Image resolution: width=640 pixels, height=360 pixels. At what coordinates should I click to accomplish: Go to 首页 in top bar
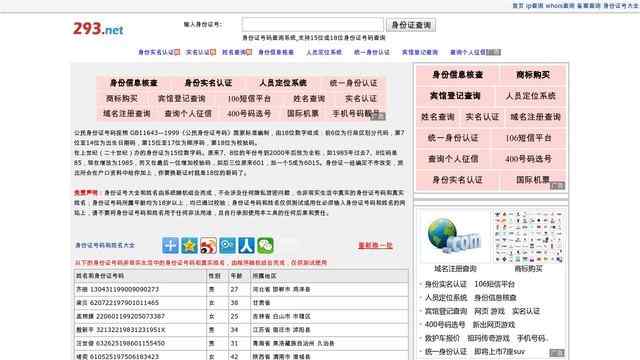518,6
